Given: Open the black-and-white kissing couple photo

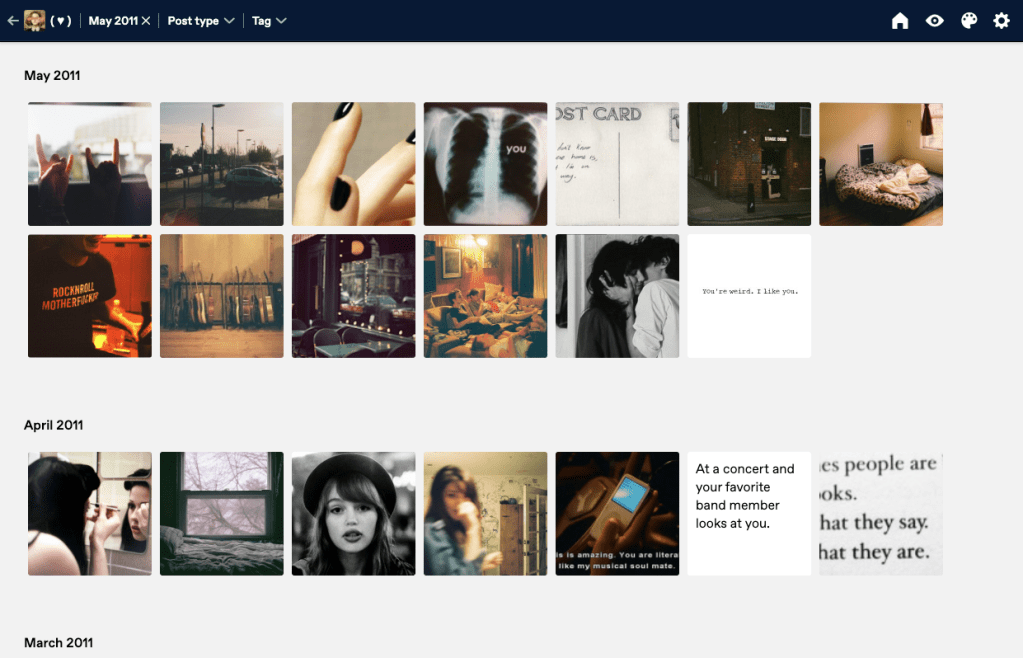Looking at the screenshot, I should pos(617,296).
